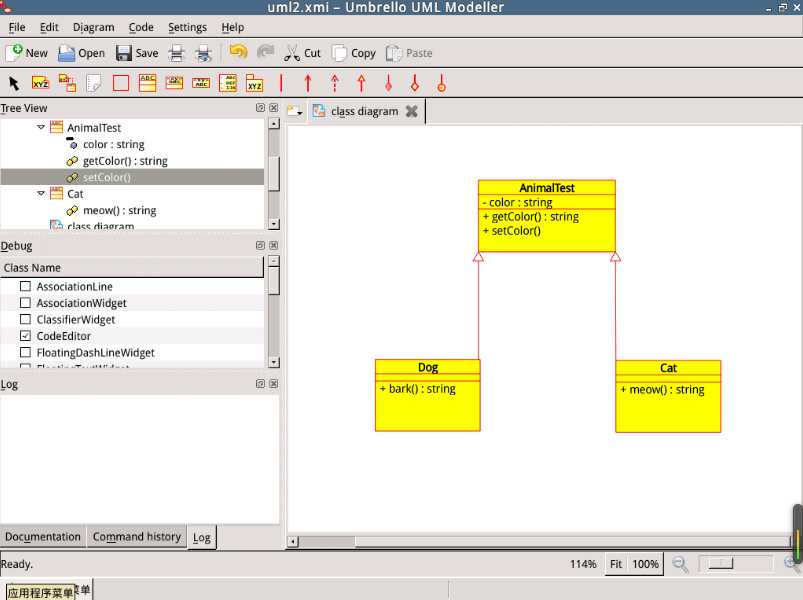Select the Enum tool icon
The image size is (803, 600).
click(228, 83)
